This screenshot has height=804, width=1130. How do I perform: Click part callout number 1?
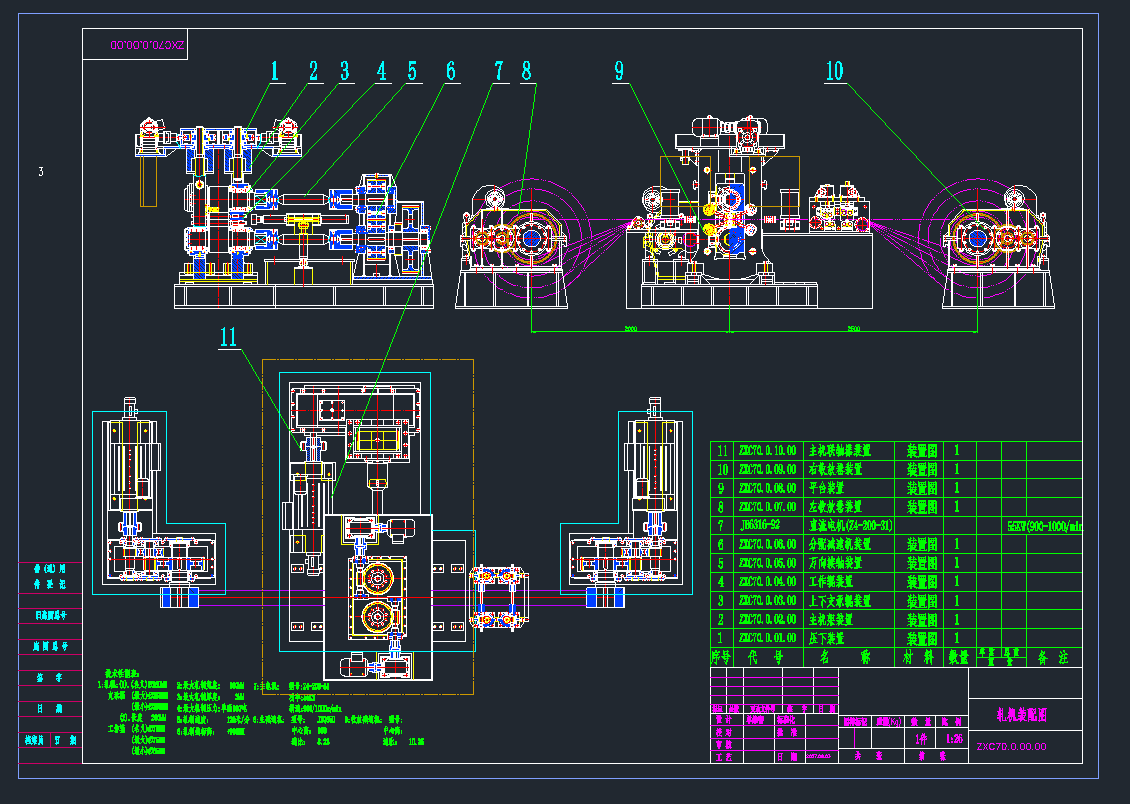277,70
